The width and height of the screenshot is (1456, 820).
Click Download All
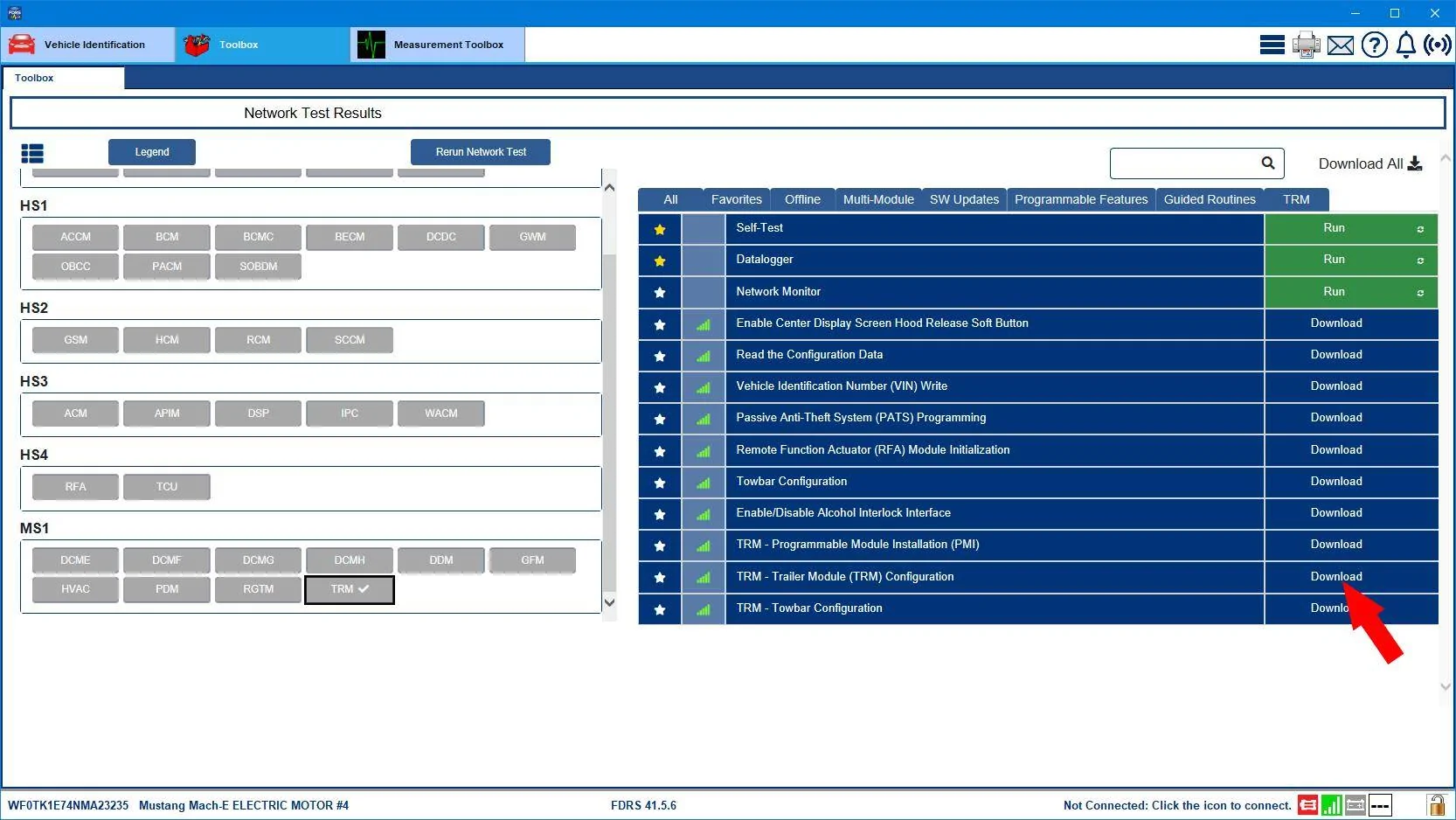1369,163
